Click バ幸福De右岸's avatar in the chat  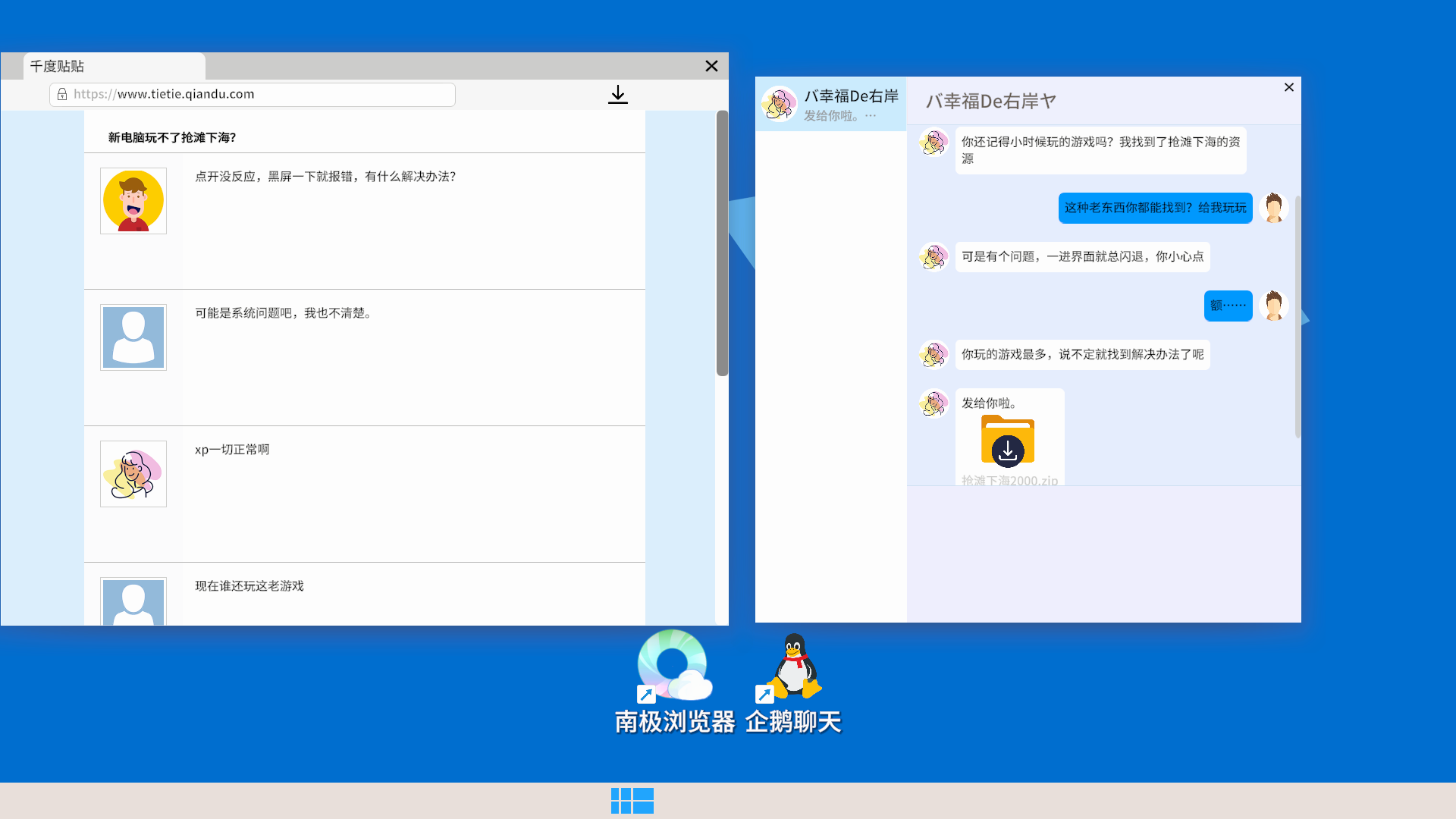pos(933,142)
